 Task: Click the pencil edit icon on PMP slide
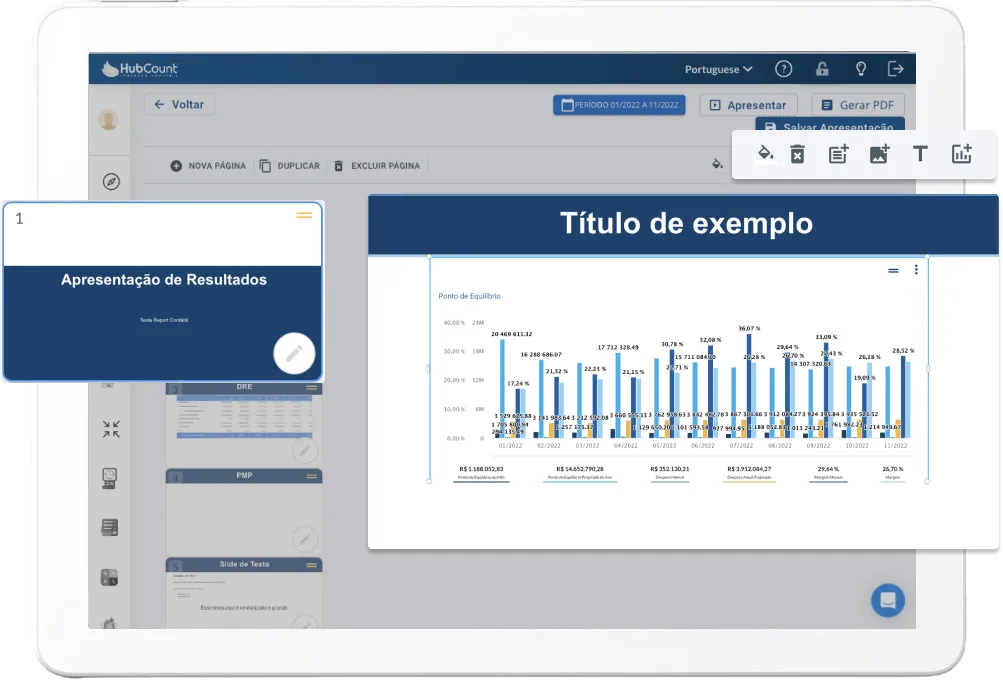304,540
